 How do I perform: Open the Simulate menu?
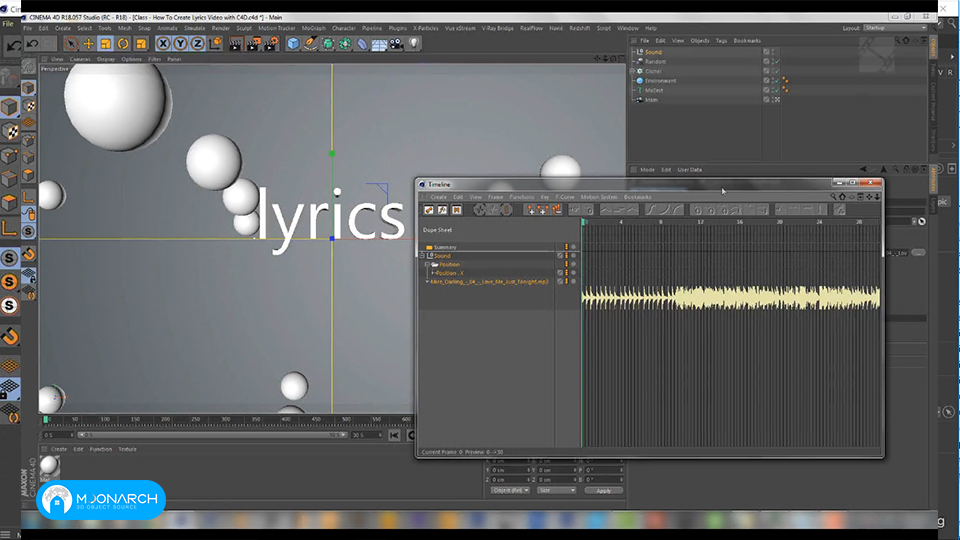(195, 28)
